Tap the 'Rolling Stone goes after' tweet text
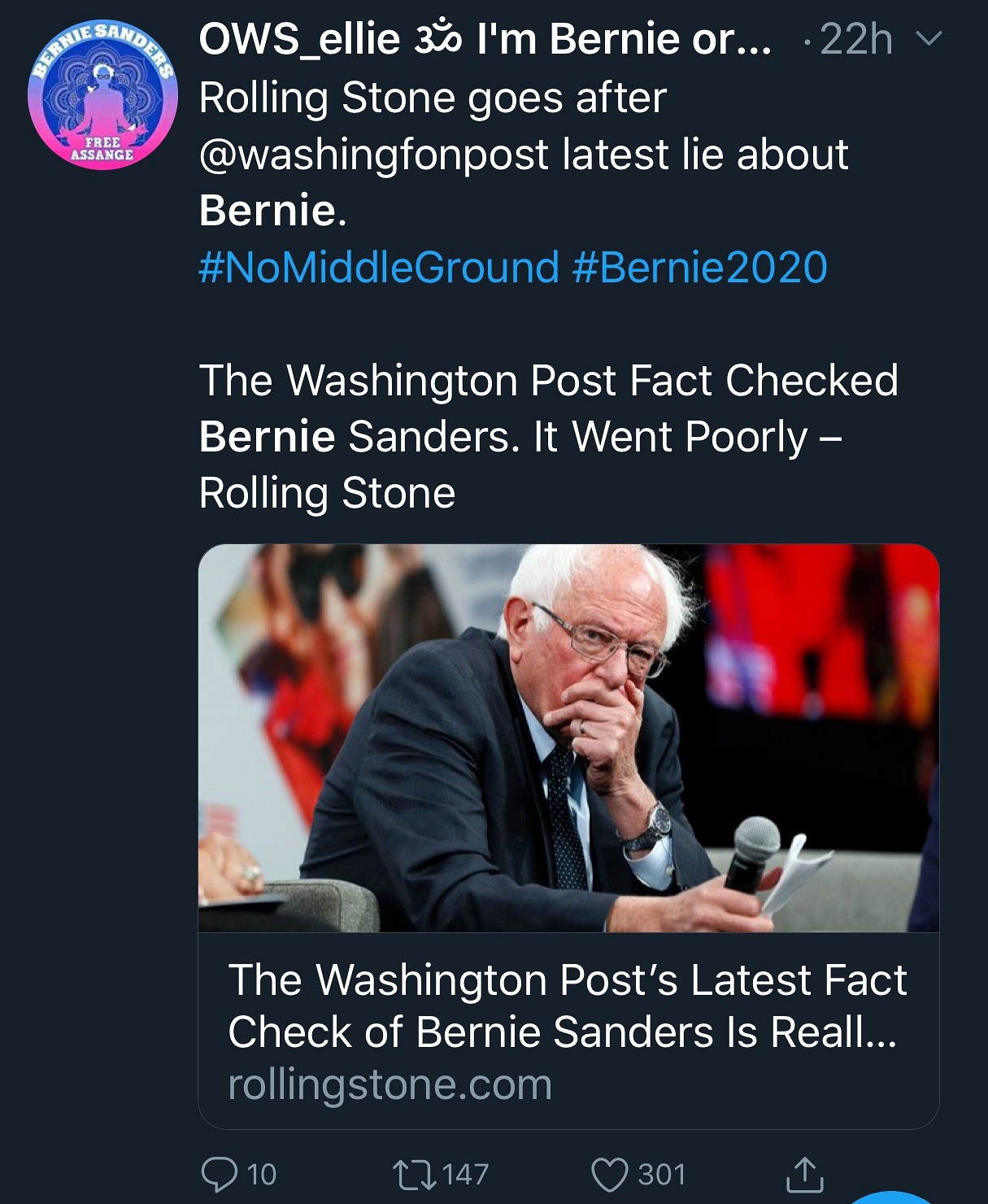 tap(433, 98)
